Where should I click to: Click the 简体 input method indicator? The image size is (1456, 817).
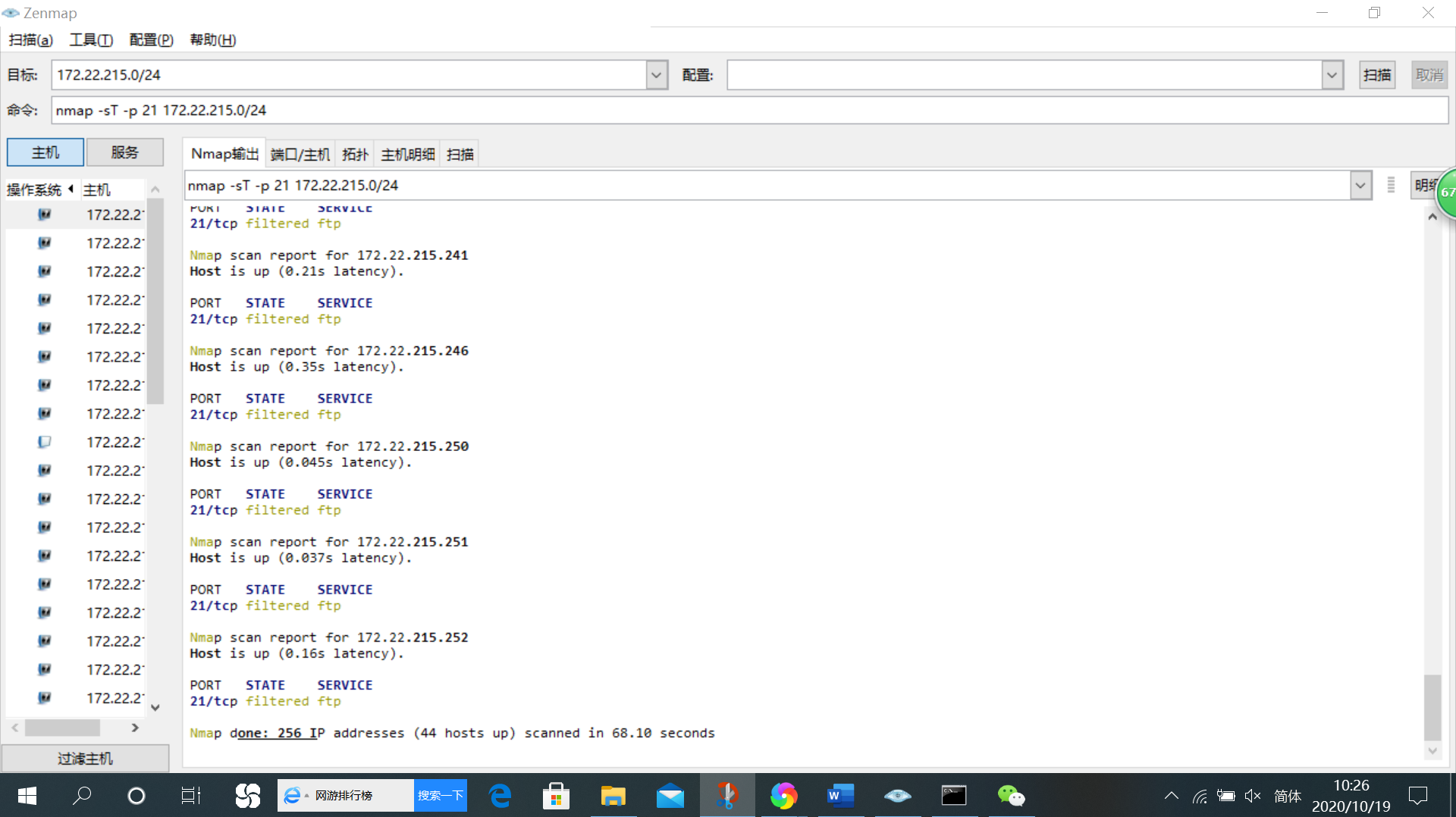(x=1288, y=796)
